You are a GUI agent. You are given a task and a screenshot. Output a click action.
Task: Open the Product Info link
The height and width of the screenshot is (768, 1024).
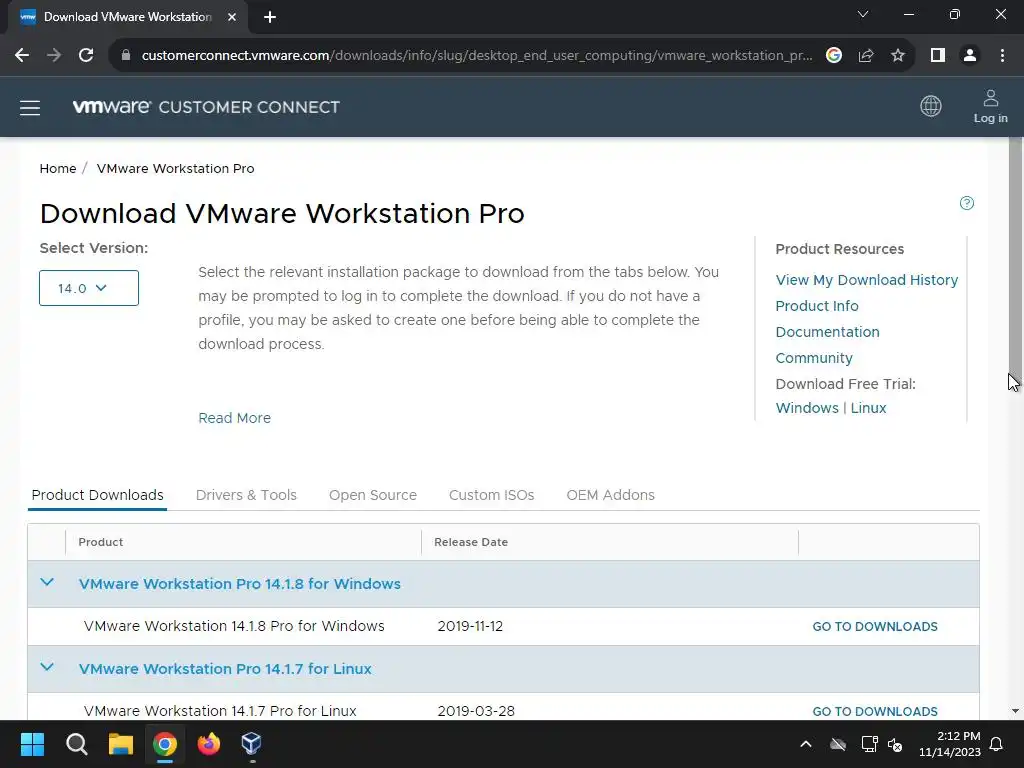[817, 306]
